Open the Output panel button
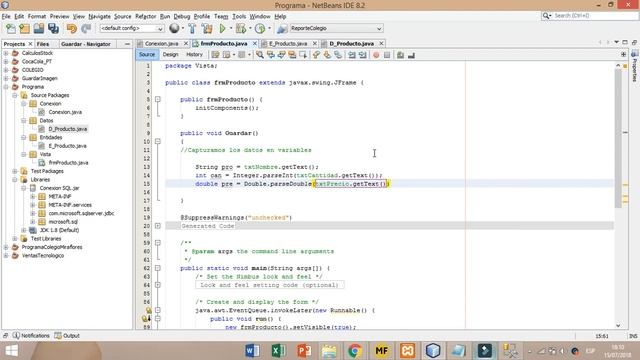Screen dimensions: 640x360 coord(67,336)
